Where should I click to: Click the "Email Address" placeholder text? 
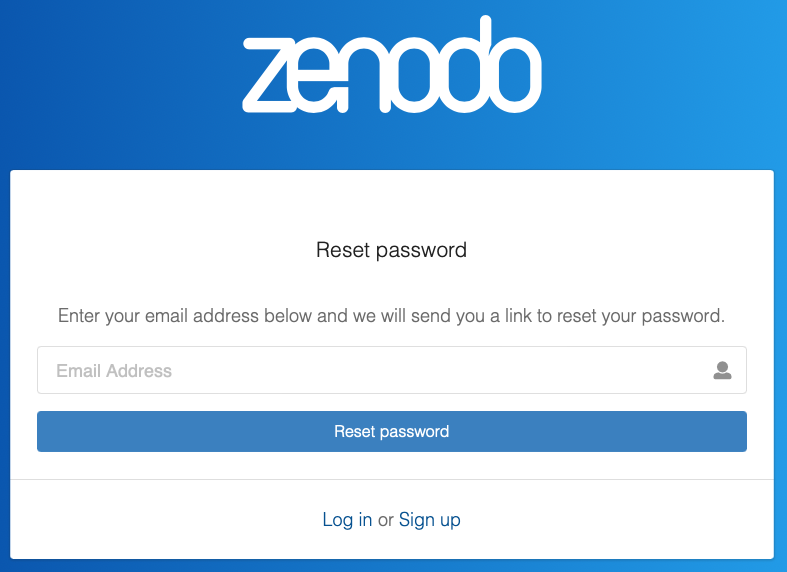click(114, 371)
